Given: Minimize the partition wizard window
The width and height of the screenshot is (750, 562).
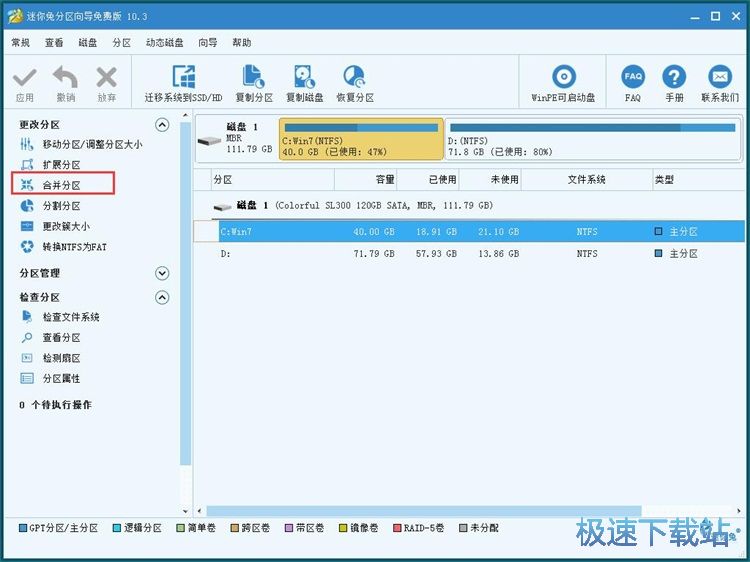Looking at the screenshot, I should click(695, 17).
